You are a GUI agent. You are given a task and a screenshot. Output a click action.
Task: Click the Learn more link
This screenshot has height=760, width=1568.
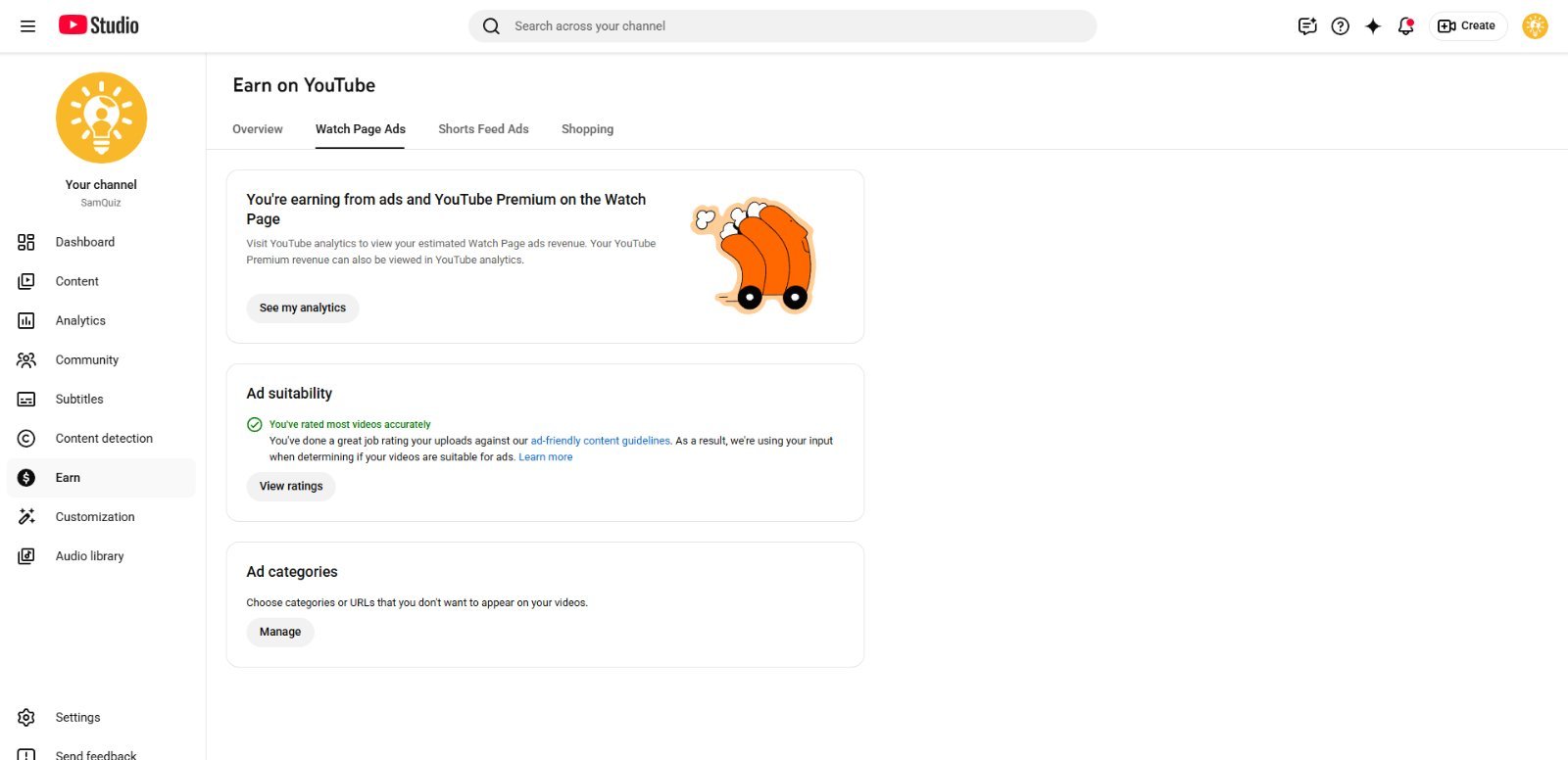pyautogui.click(x=546, y=456)
